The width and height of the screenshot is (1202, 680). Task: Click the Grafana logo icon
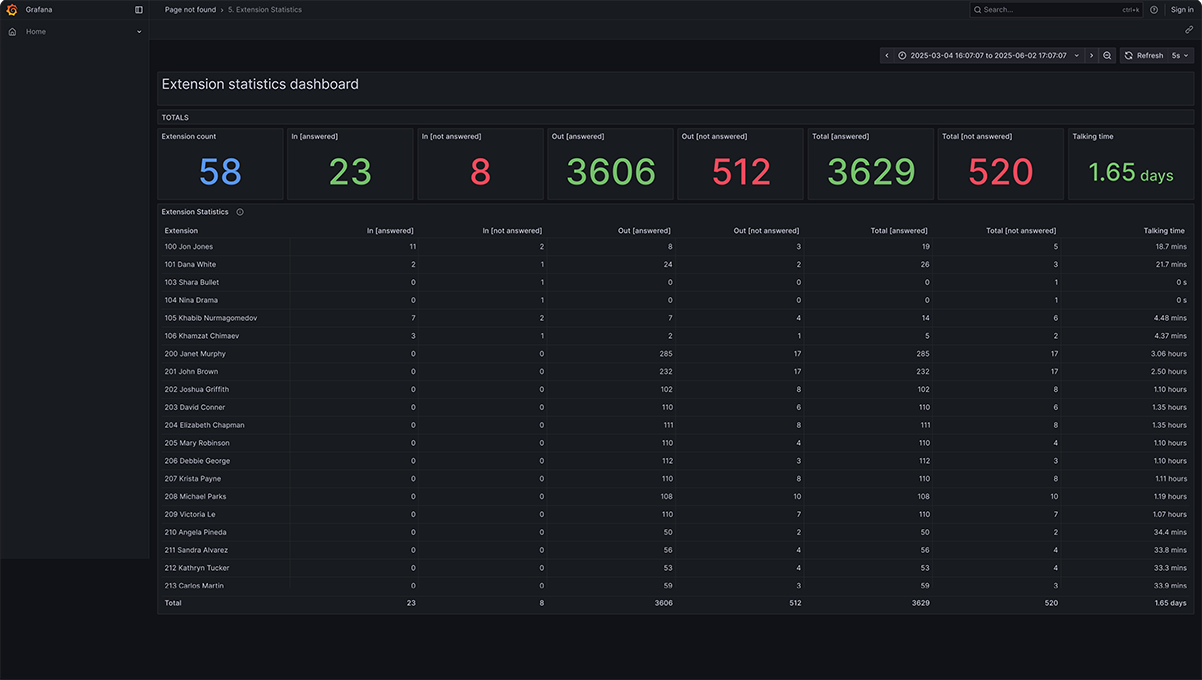(x=12, y=10)
